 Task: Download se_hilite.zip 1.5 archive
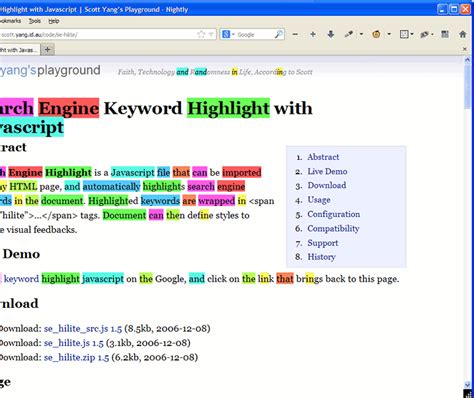76,357
